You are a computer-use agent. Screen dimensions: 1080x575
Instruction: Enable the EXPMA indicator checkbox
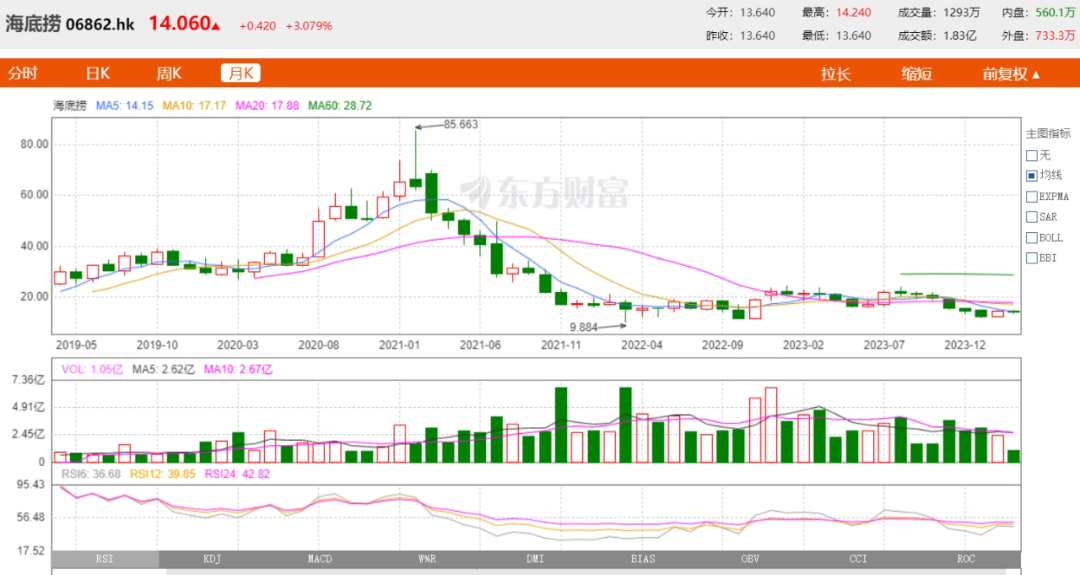pyautogui.click(x=1031, y=197)
